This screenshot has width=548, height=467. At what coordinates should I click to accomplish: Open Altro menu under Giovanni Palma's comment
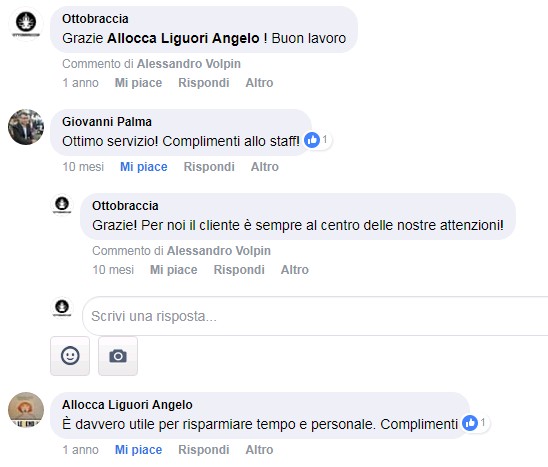(265, 167)
